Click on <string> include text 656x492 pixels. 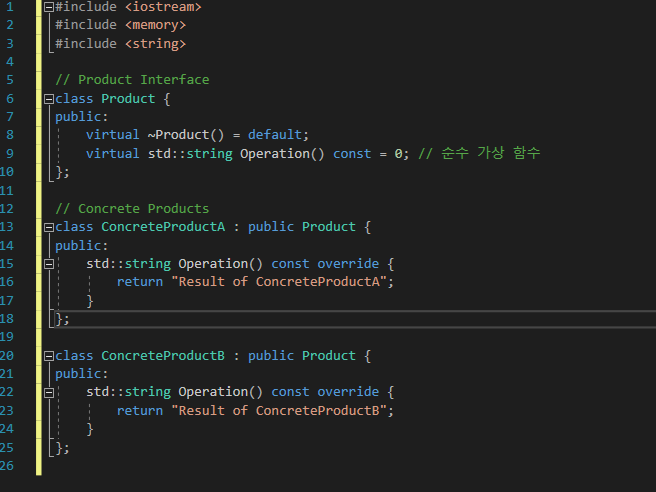point(155,44)
